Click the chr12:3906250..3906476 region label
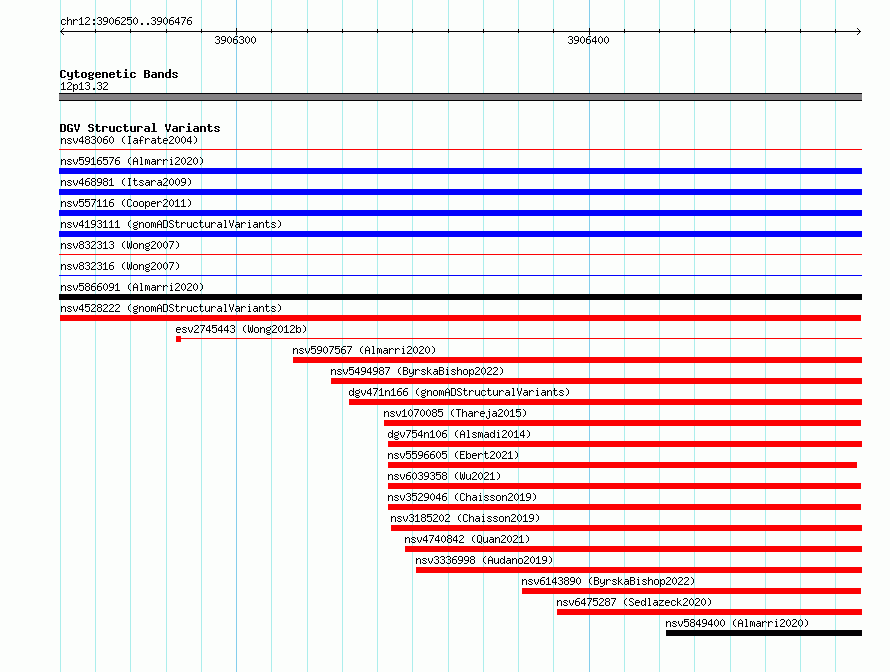Image resolution: width=890 pixels, height=672 pixels. click(126, 22)
